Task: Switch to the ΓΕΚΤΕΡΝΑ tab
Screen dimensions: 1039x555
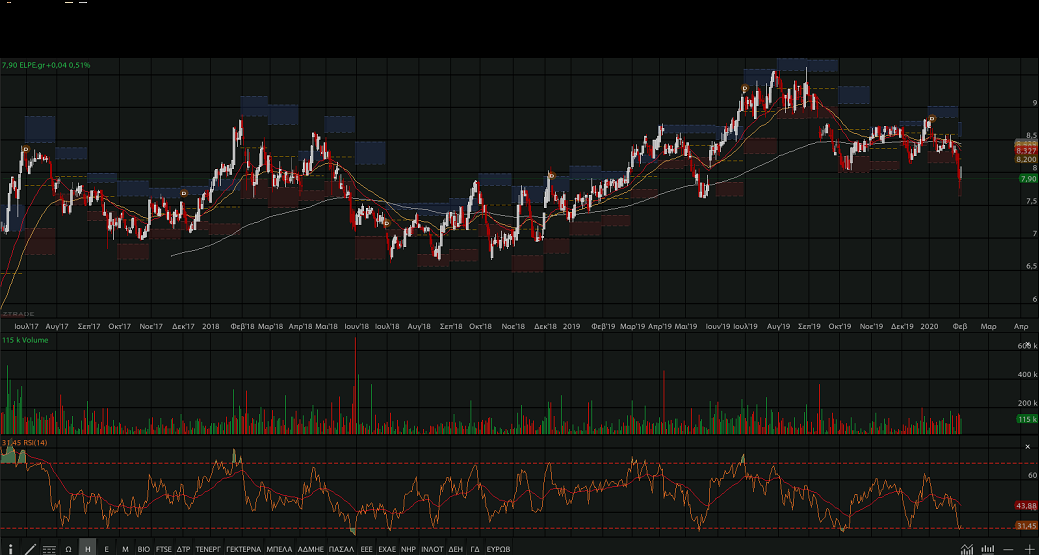Action: pos(243,549)
